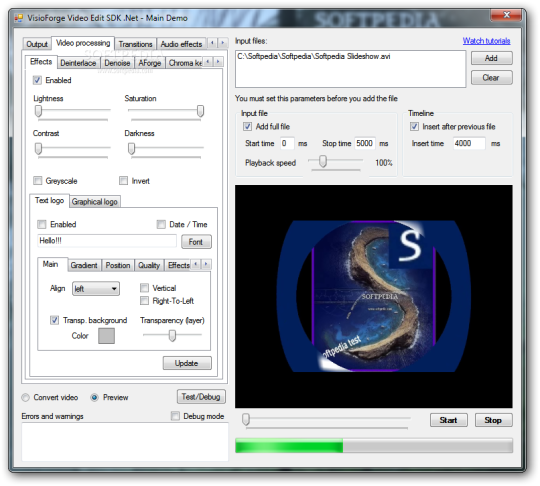The image size is (540, 486).
Task: Clear the input files list
Action: click(491, 78)
